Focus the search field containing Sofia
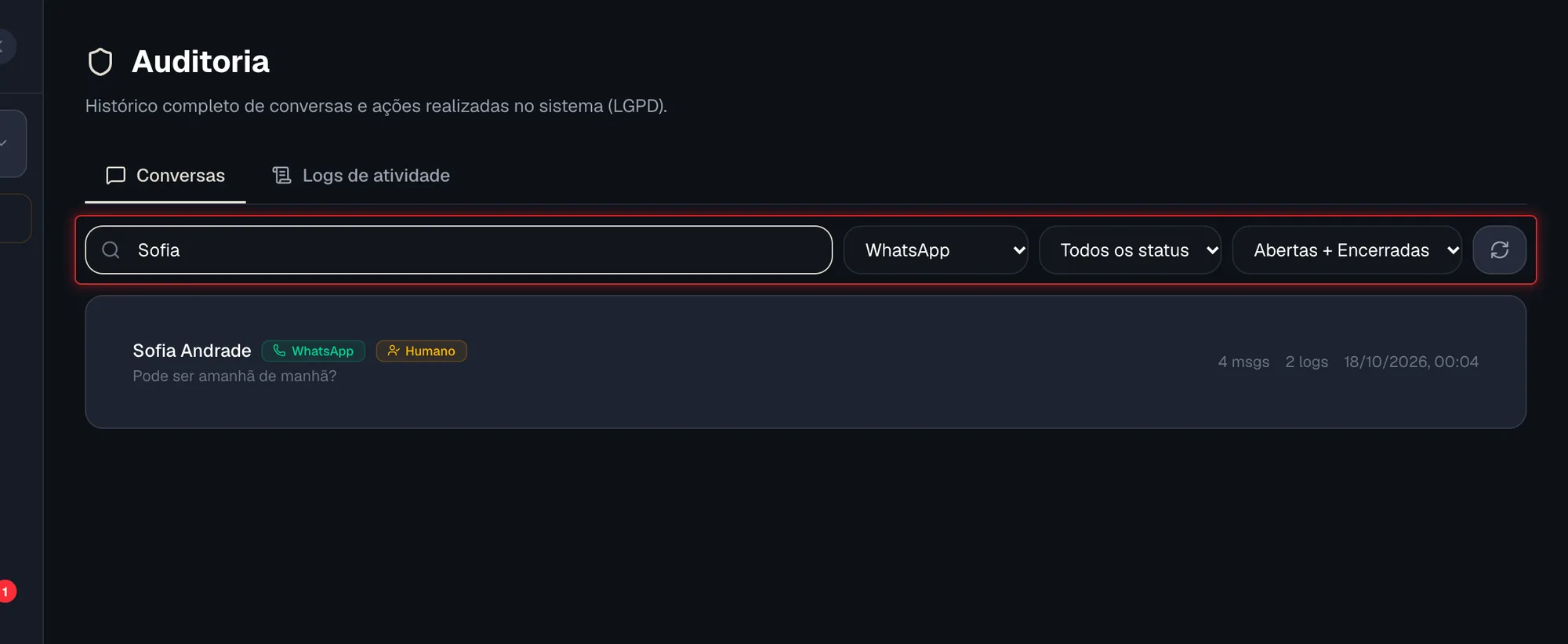 click(459, 250)
